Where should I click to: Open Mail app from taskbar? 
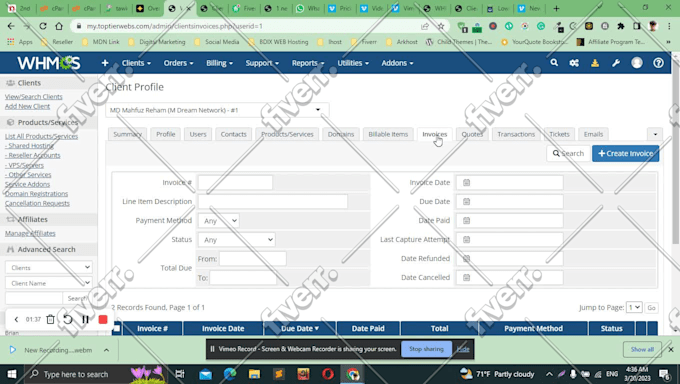tap(206, 374)
